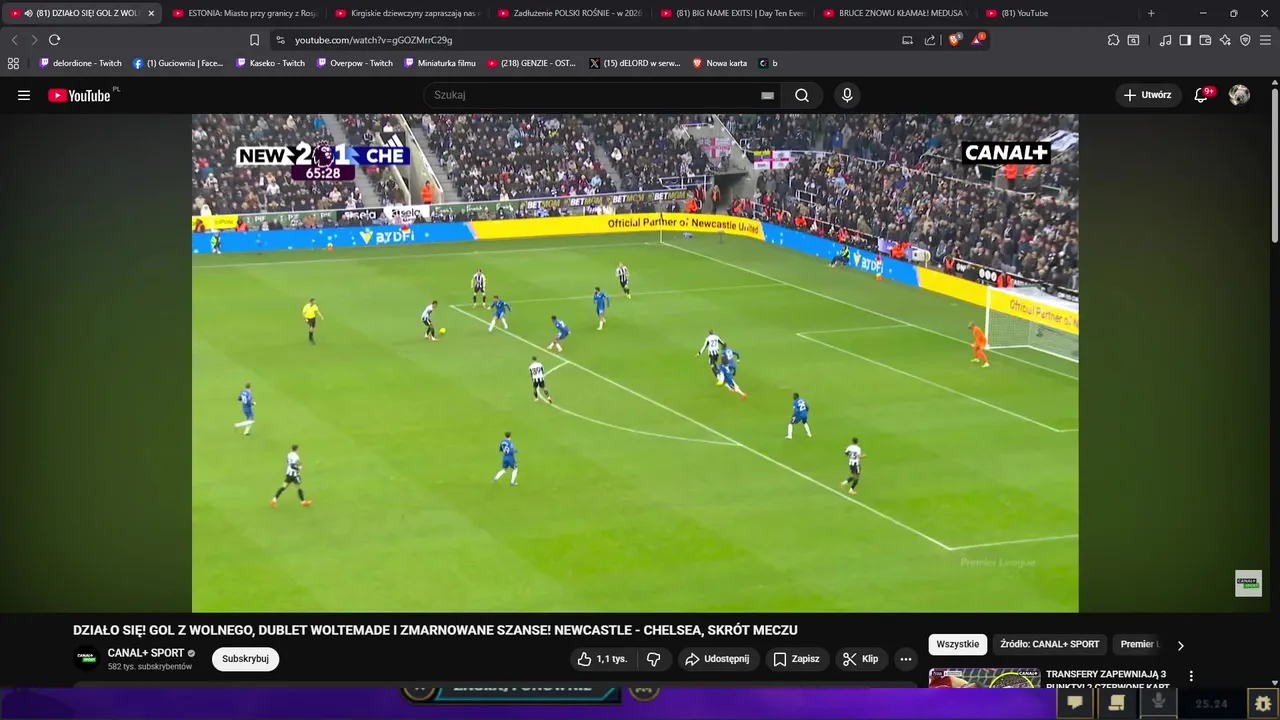The width and height of the screenshot is (1280, 720).
Task: Open Nowa karta bookmark
Action: [720, 63]
